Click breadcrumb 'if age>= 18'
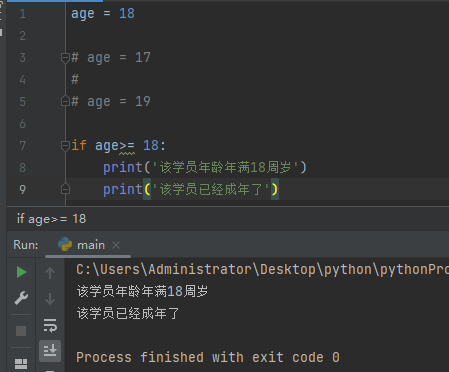449x372 pixels. pyautogui.click(x=52, y=219)
